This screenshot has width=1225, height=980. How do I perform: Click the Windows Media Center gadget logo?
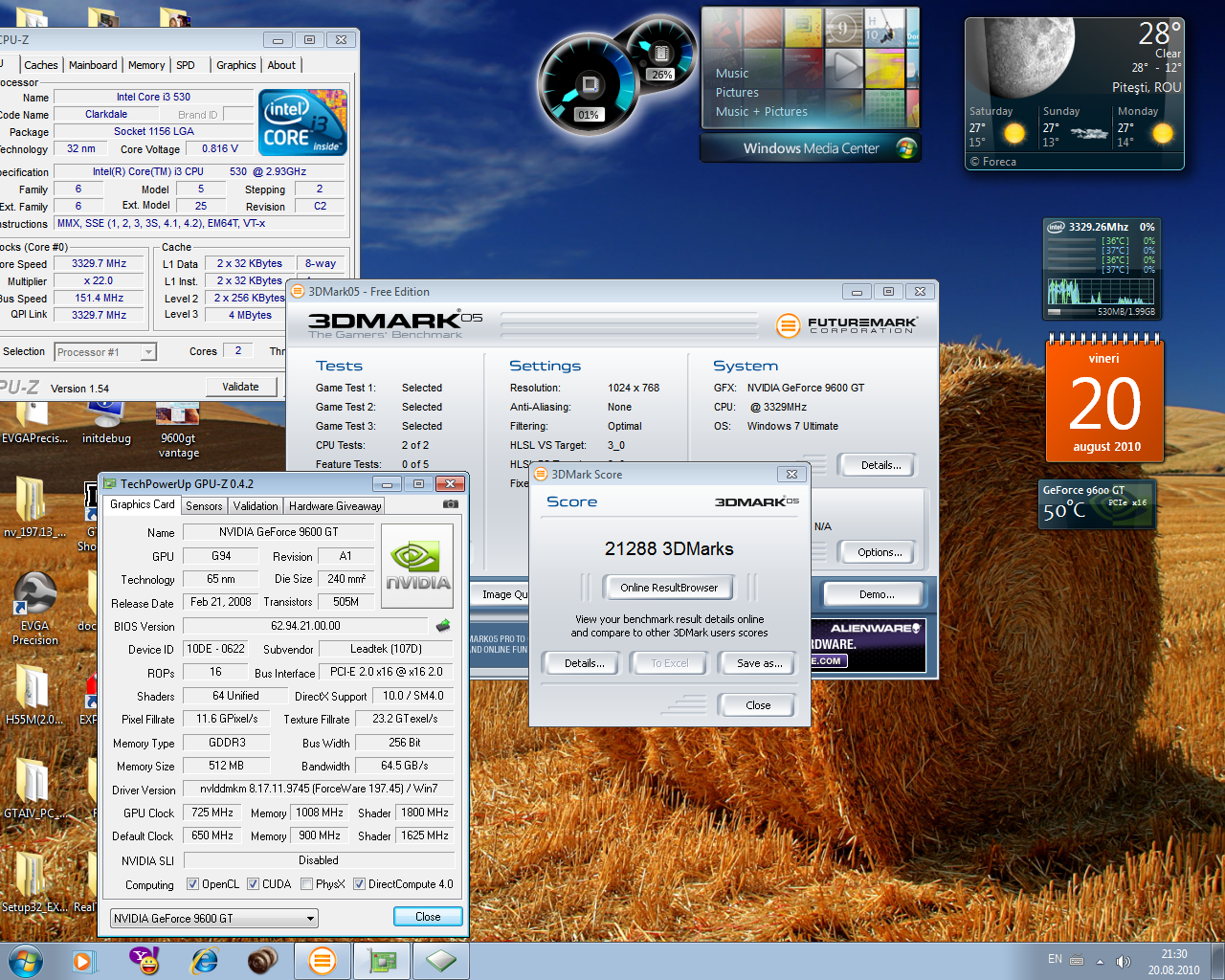905,148
